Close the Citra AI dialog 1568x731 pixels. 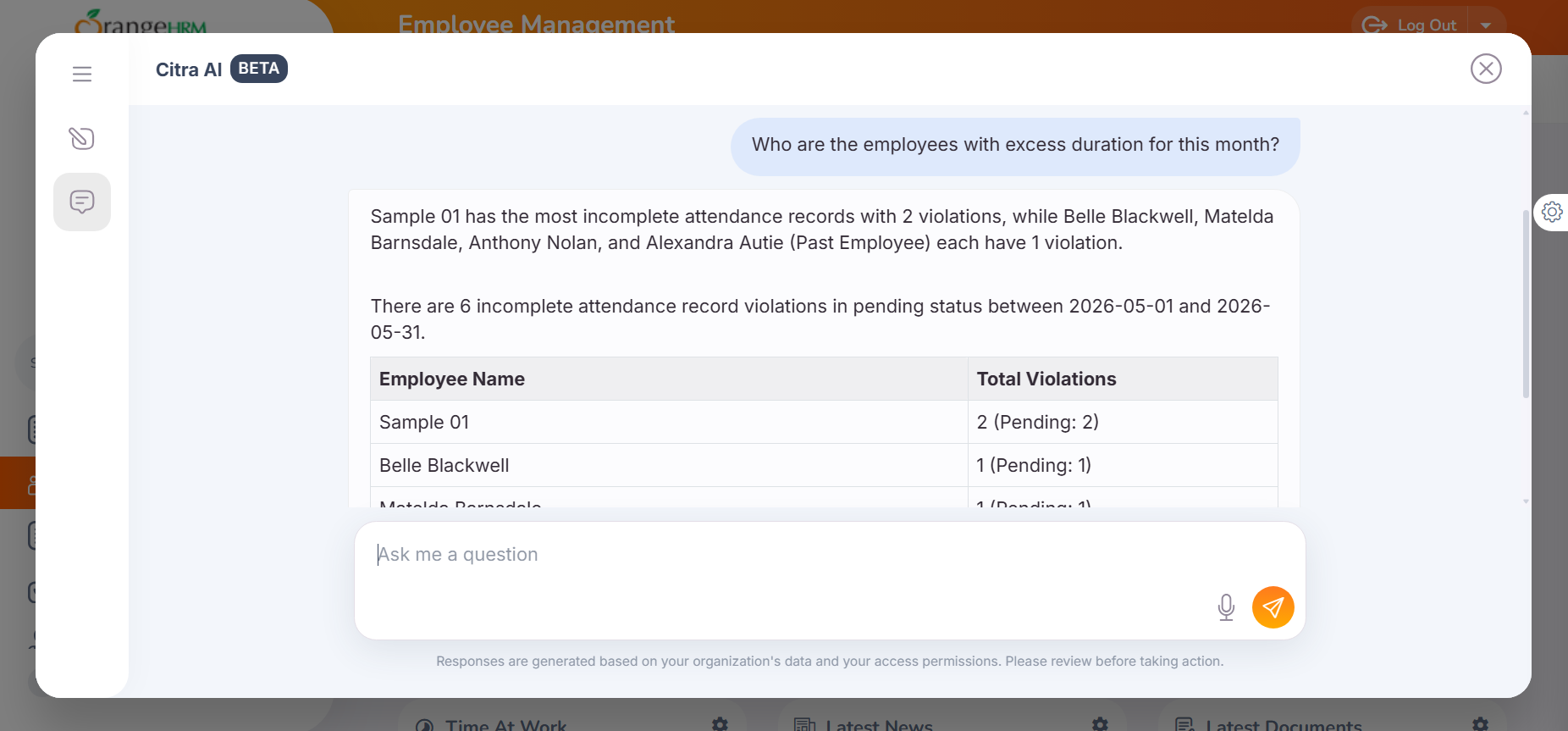point(1486,69)
